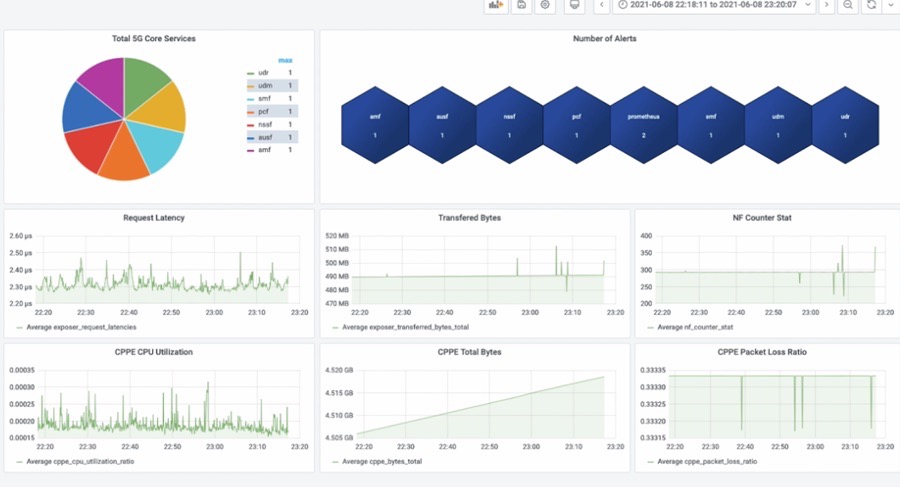Viewport: 900px width, 488px height.
Task: Cycle view mode with the monitor icon
Action: (574, 6)
